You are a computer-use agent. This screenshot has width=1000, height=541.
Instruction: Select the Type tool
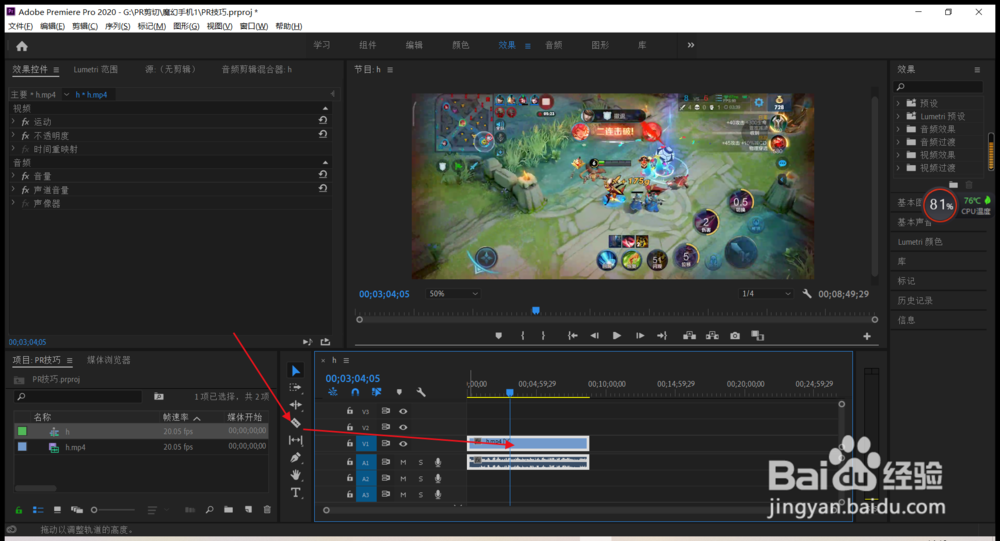click(x=295, y=493)
